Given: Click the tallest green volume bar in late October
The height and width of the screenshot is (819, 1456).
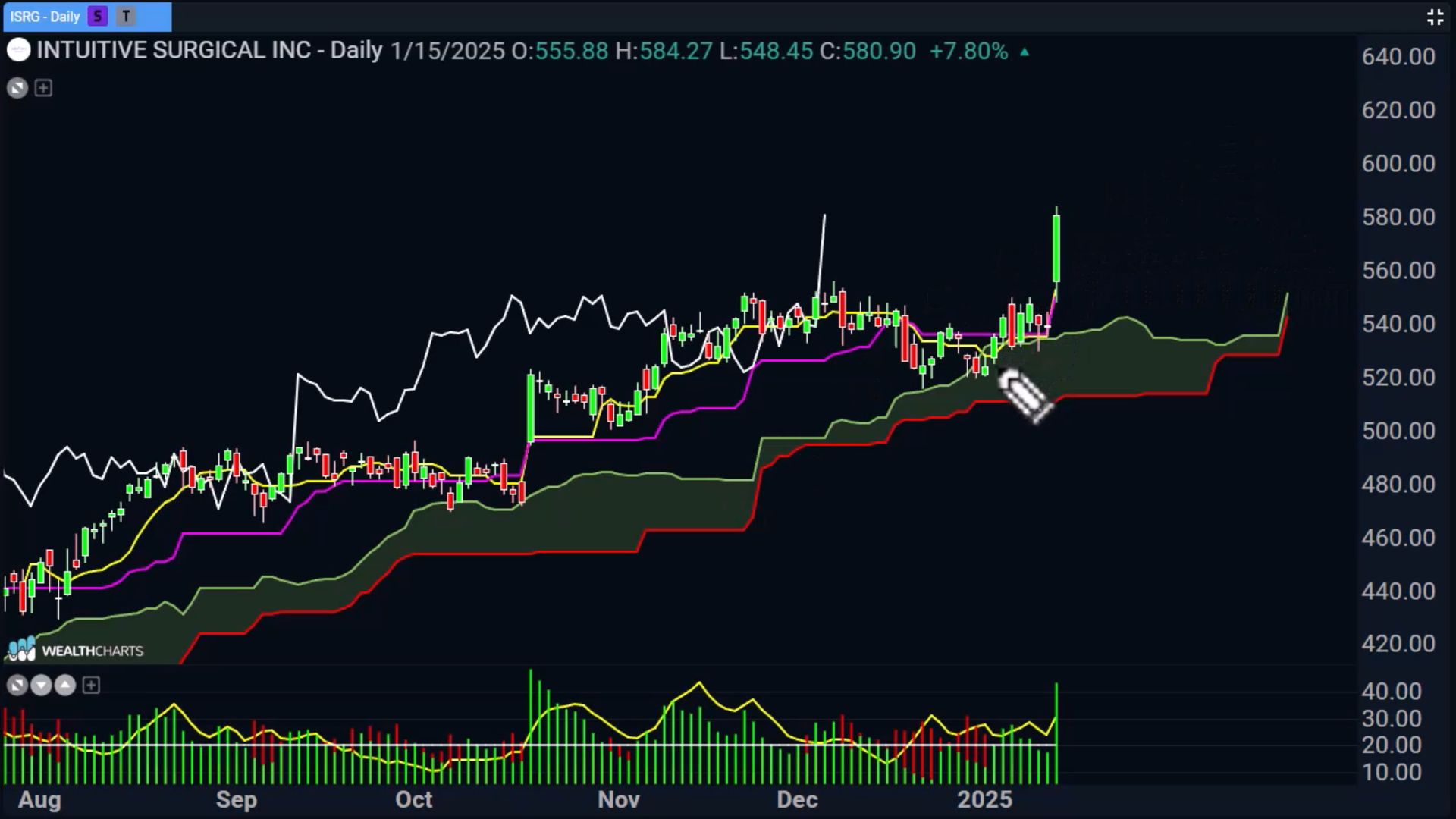Looking at the screenshot, I should tap(530, 726).
